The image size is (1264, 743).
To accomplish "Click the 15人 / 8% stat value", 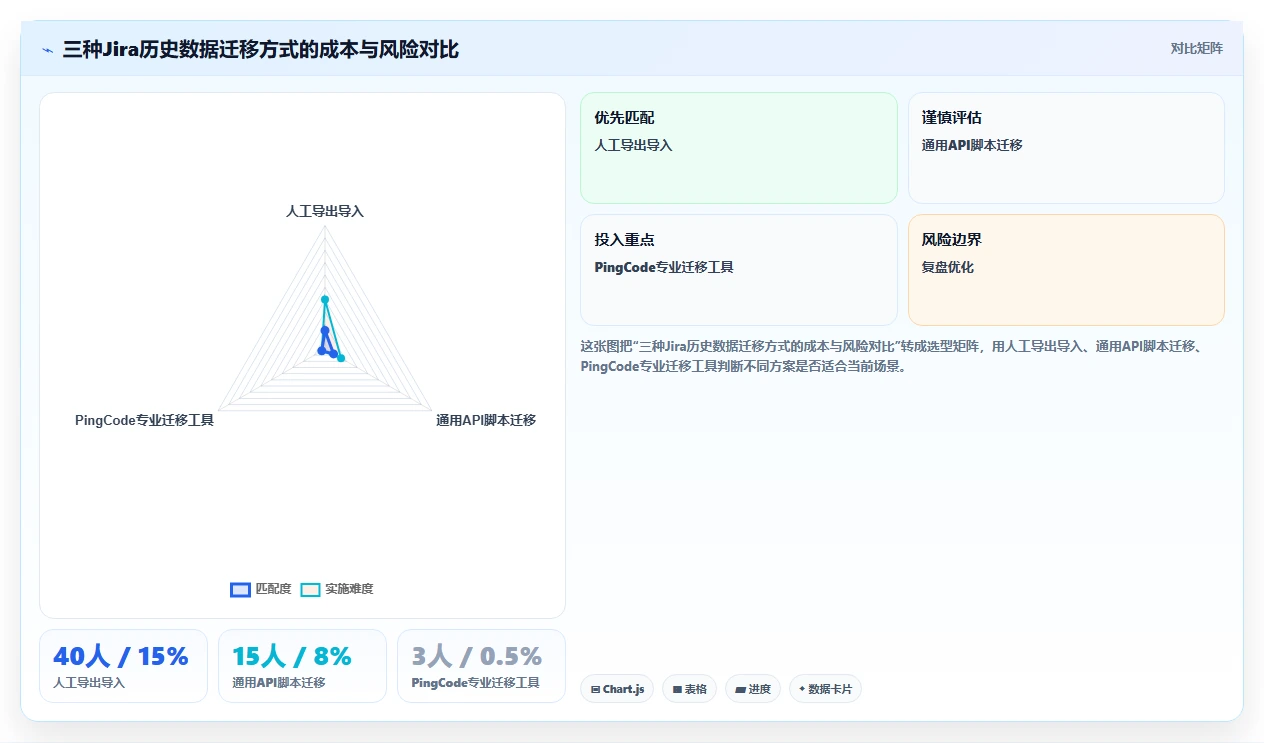I will pyautogui.click(x=292, y=656).
